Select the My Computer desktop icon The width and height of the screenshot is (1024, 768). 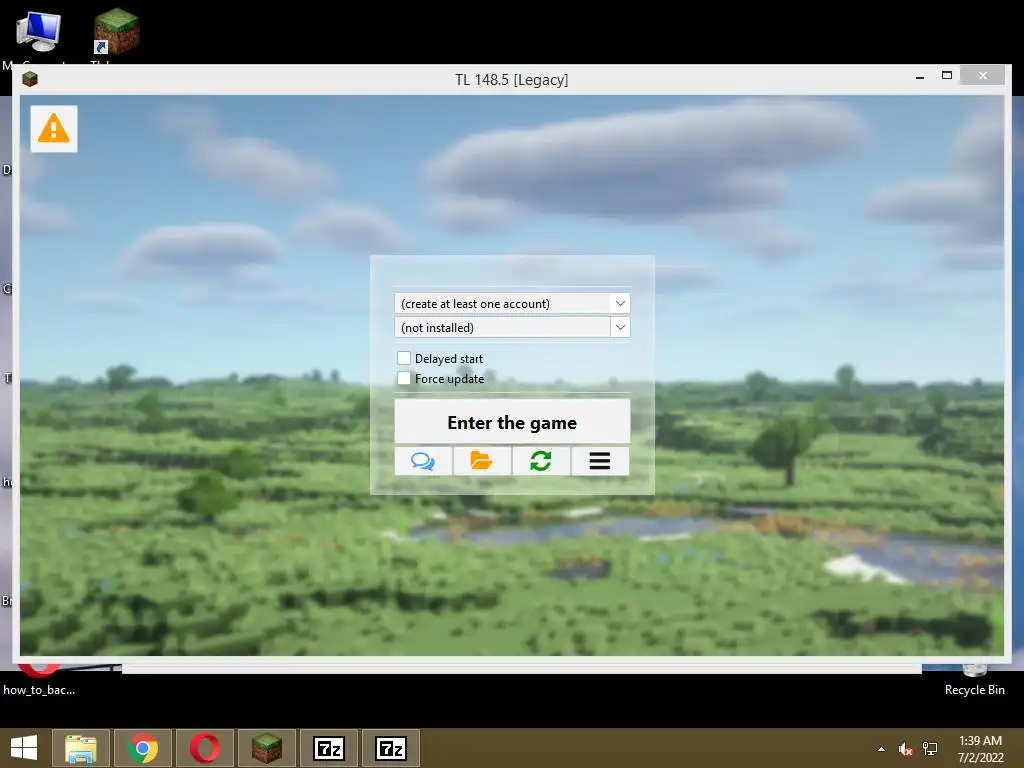[x=38, y=31]
